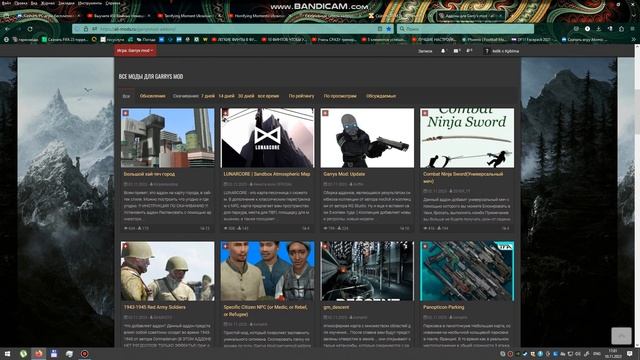Open the Panopticon Parking thumbnail
Image resolution: width=640 pixels, height=360 pixels.
tap(467, 271)
